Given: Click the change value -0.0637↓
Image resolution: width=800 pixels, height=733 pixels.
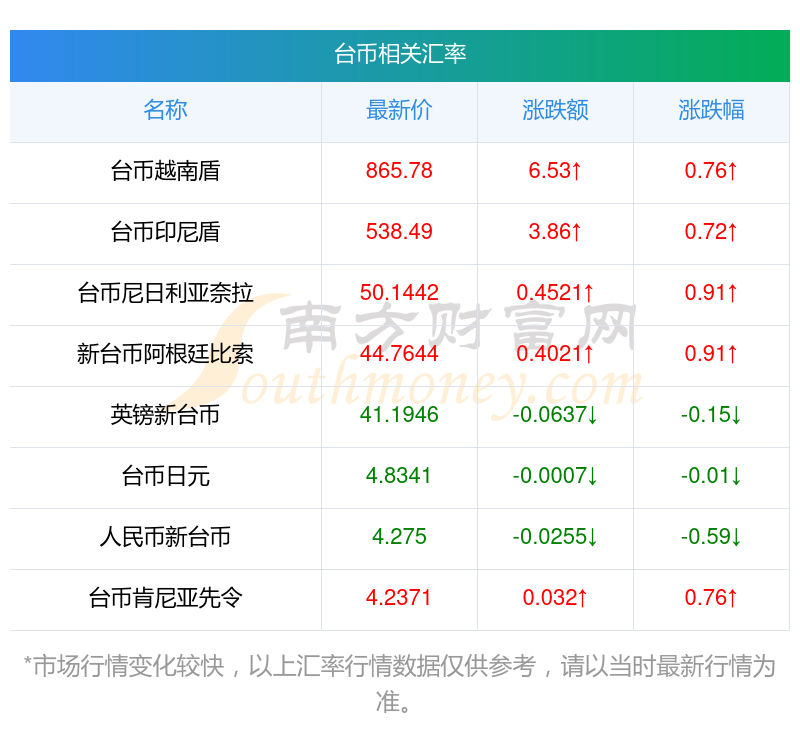Looking at the screenshot, I should click(x=555, y=415).
